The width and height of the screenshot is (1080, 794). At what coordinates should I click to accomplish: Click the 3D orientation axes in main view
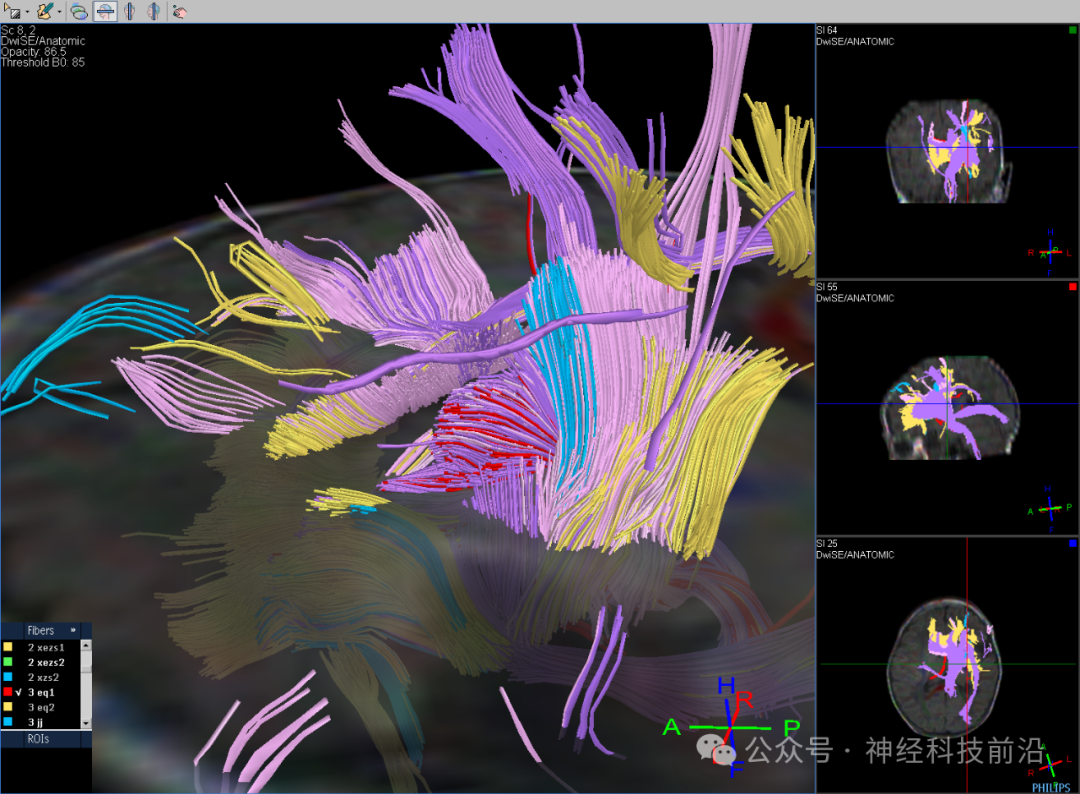tap(731, 727)
